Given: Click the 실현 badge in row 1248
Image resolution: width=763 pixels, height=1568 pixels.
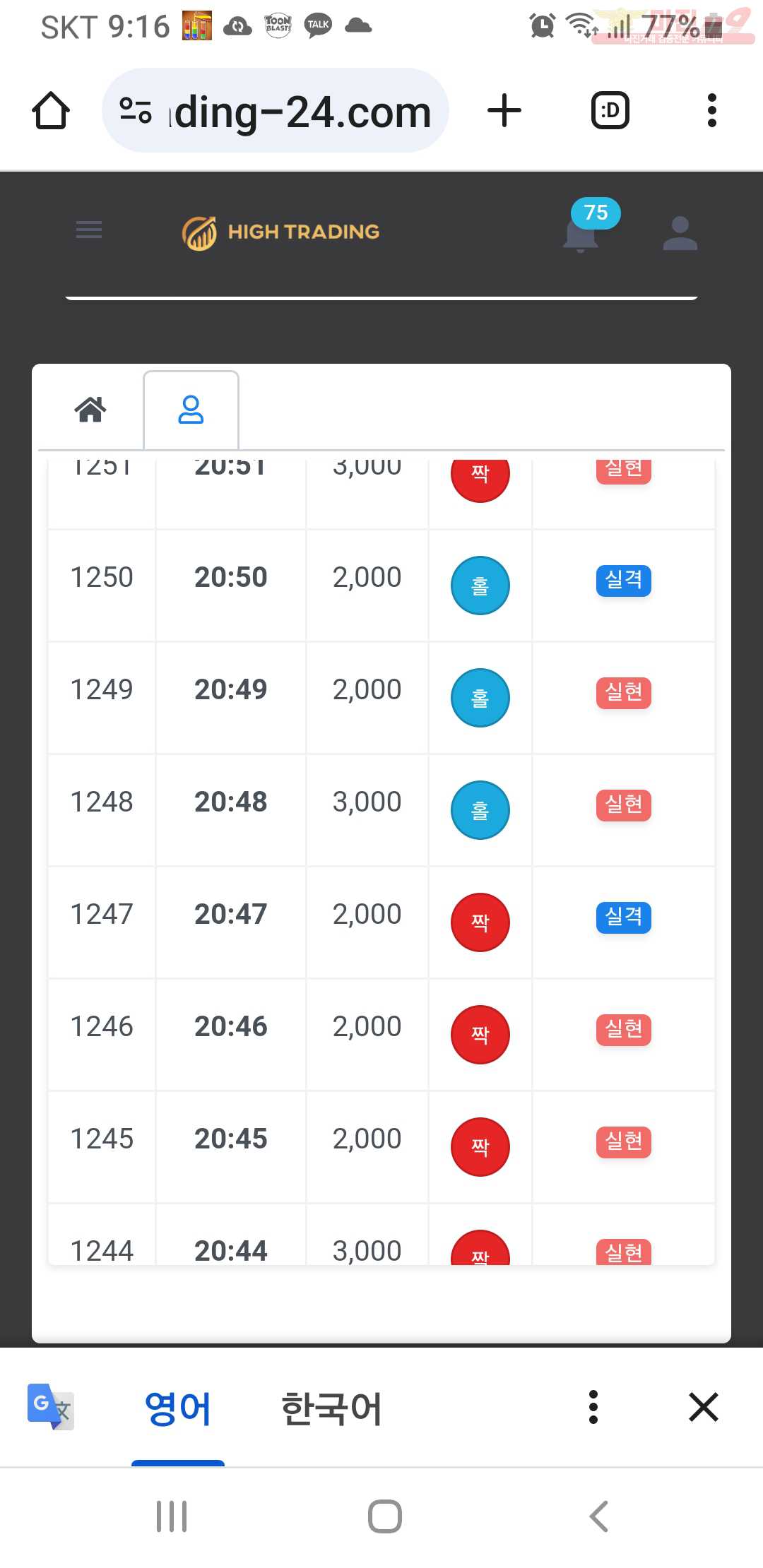Looking at the screenshot, I should [624, 805].
